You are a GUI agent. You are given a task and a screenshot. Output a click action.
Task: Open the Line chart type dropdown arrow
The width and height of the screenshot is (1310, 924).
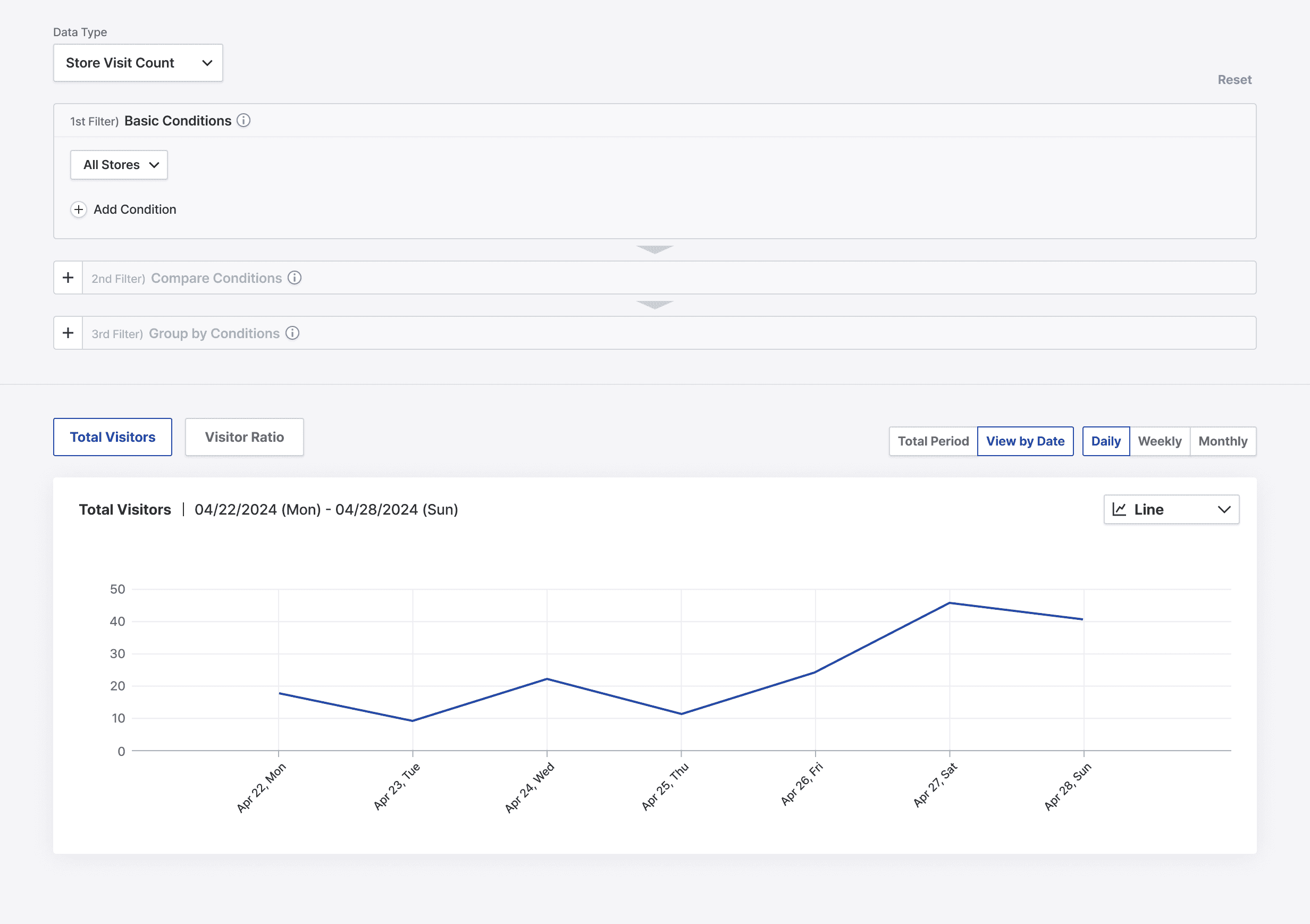point(1223,509)
